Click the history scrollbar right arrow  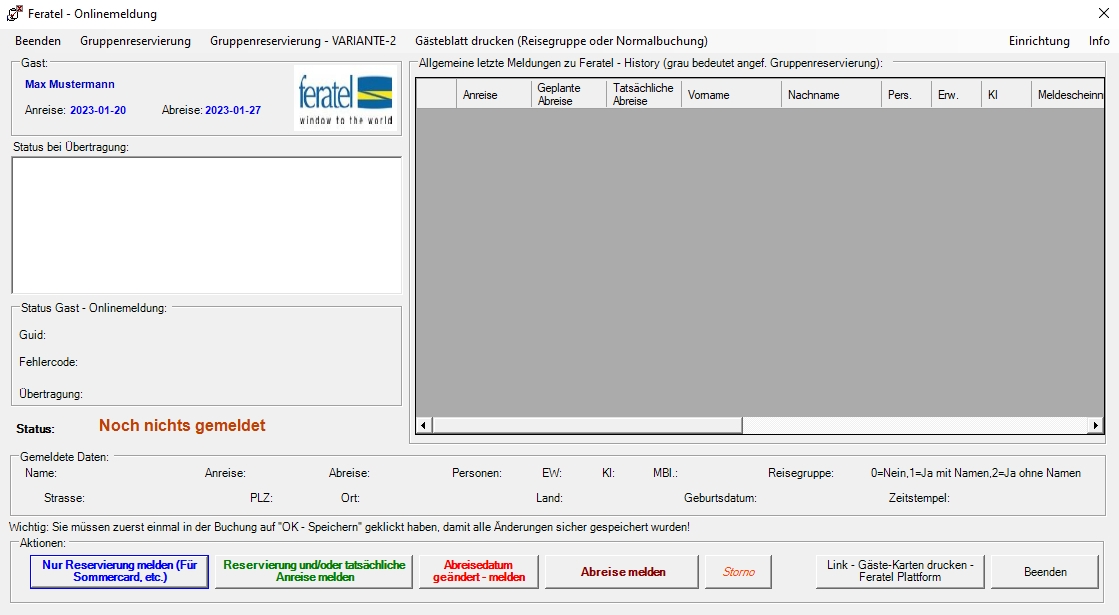pos(1095,425)
